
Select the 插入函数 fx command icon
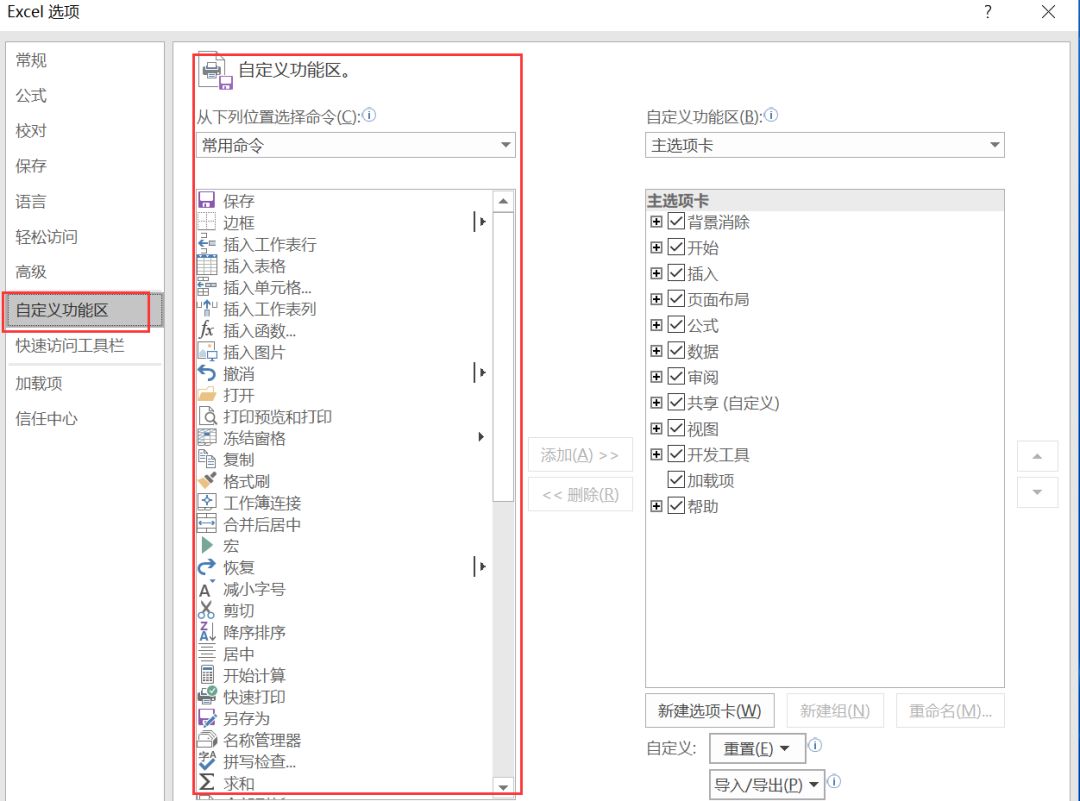[207, 328]
